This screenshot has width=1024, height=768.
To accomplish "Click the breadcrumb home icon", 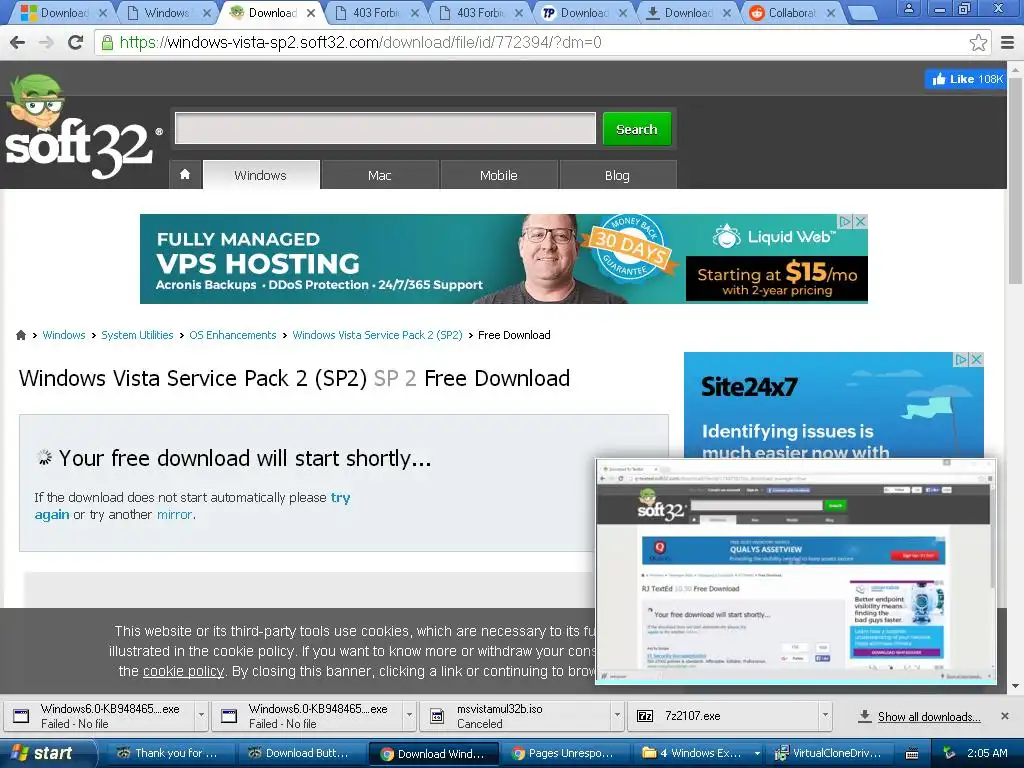I will [x=21, y=335].
